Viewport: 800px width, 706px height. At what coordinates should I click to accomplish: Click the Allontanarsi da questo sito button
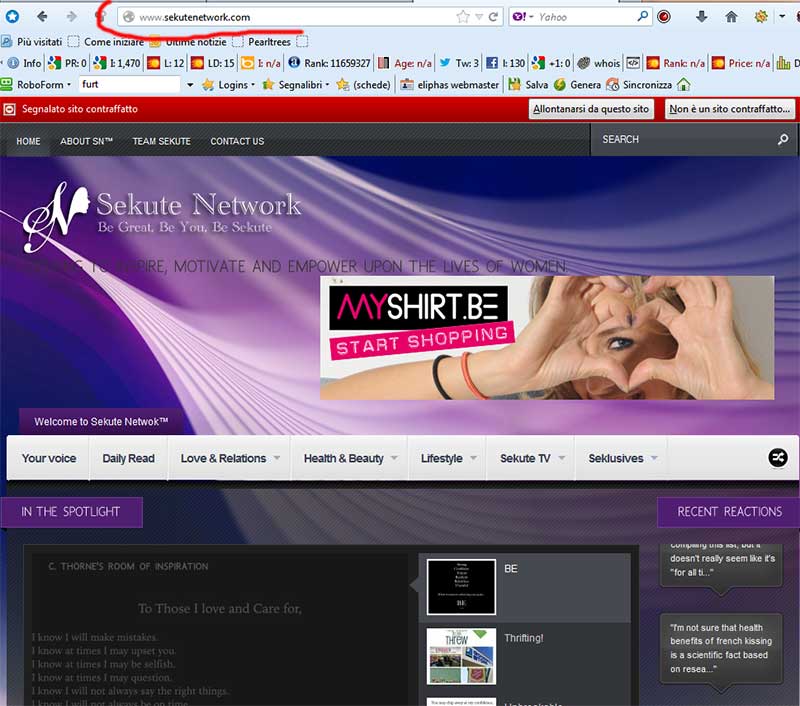pyautogui.click(x=591, y=109)
